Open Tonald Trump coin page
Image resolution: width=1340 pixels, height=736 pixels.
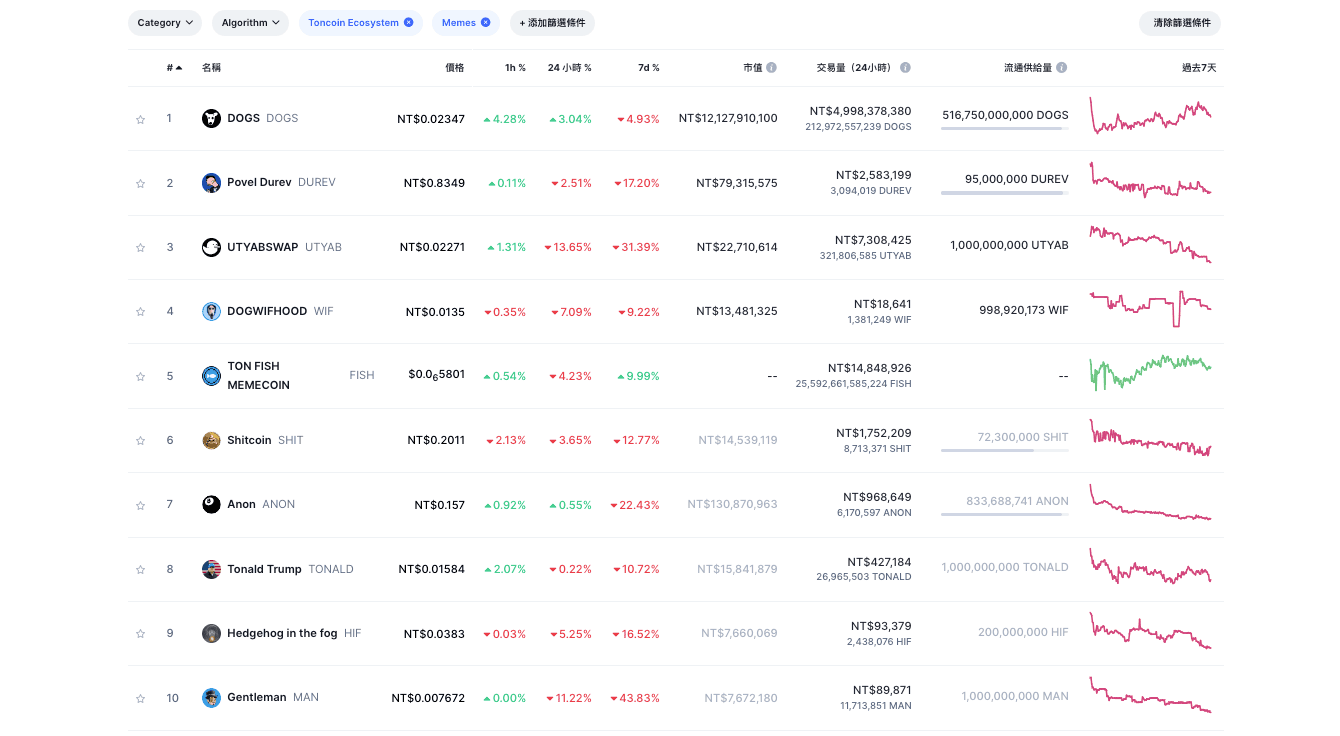click(x=264, y=569)
